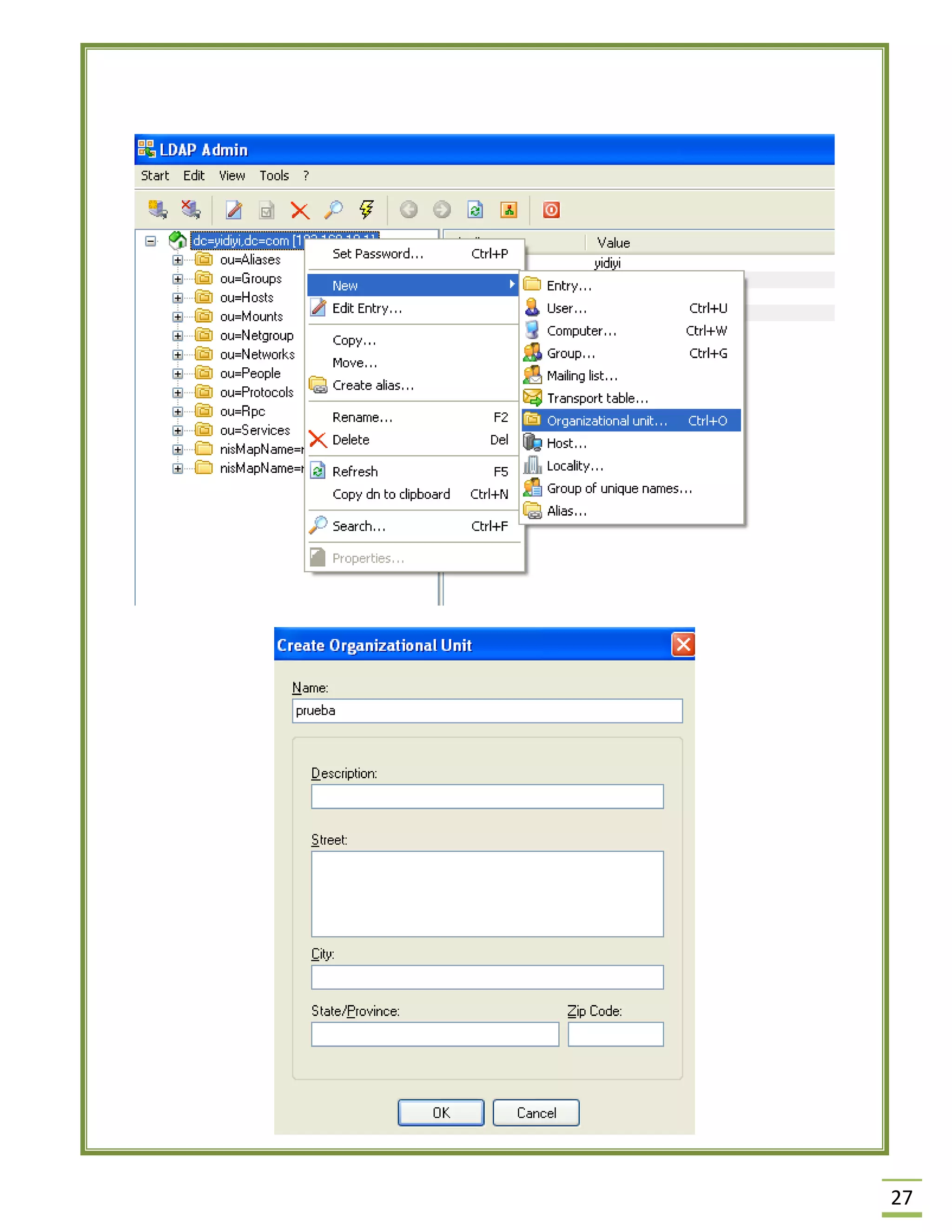
Task: Expand the ou=Groups tree node
Action: [178, 278]
